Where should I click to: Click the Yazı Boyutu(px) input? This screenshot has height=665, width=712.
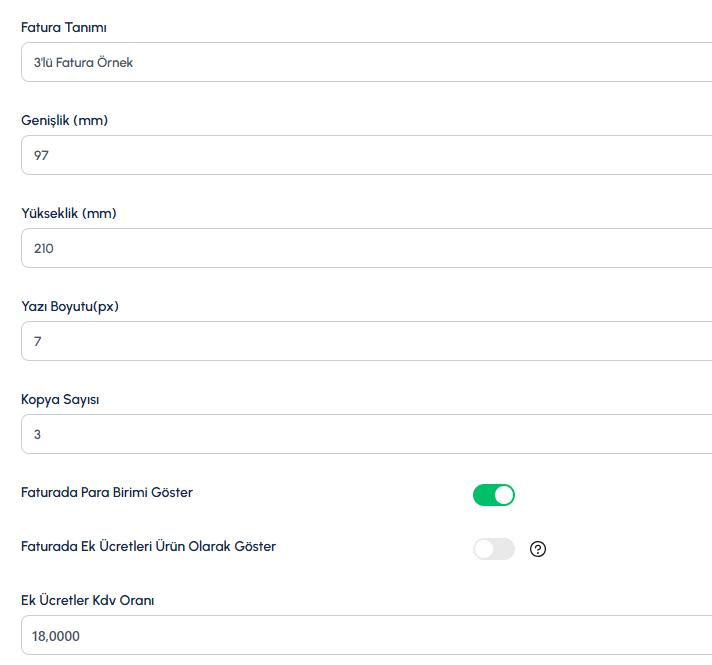[366, 341]
